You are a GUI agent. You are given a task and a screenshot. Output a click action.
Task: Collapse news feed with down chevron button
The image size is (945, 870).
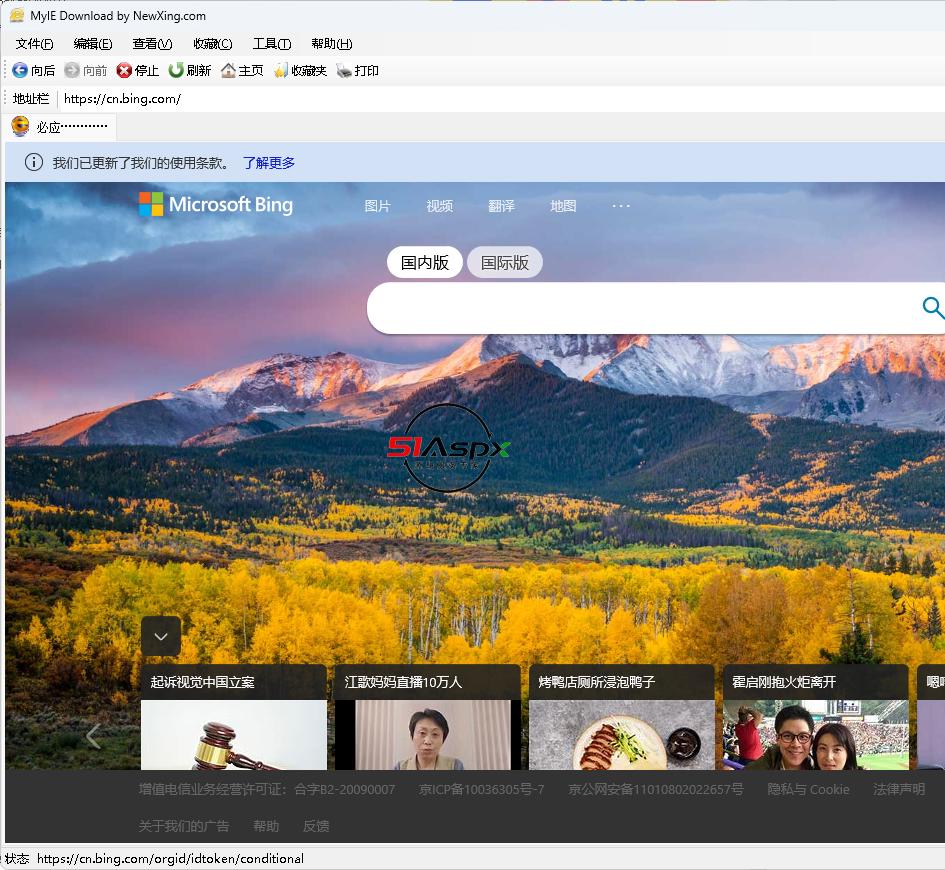click(161, 636)
